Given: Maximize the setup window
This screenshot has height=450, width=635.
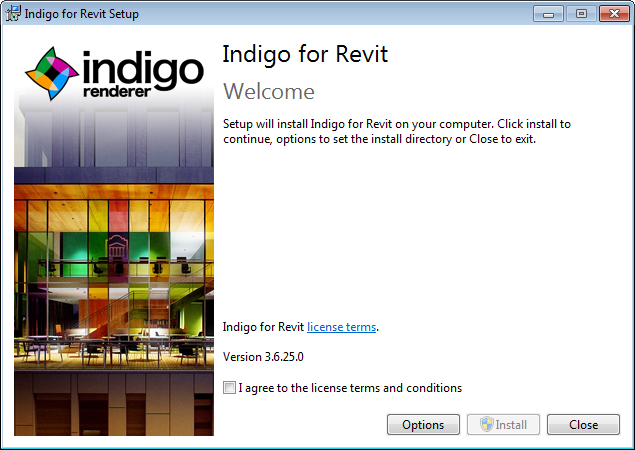Looking at the screenshot, I should [581, 14].
